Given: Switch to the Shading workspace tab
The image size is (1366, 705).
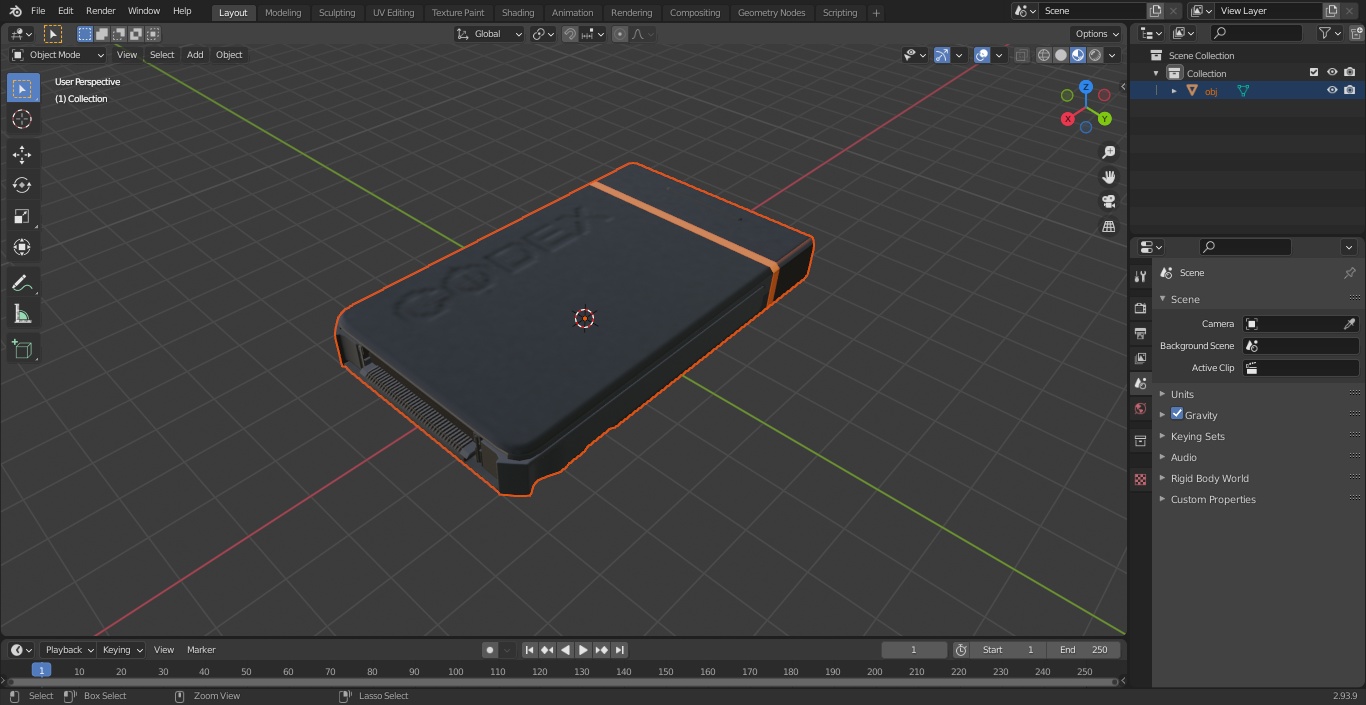Looking at the screenshot, I should (x=518, y=13).
